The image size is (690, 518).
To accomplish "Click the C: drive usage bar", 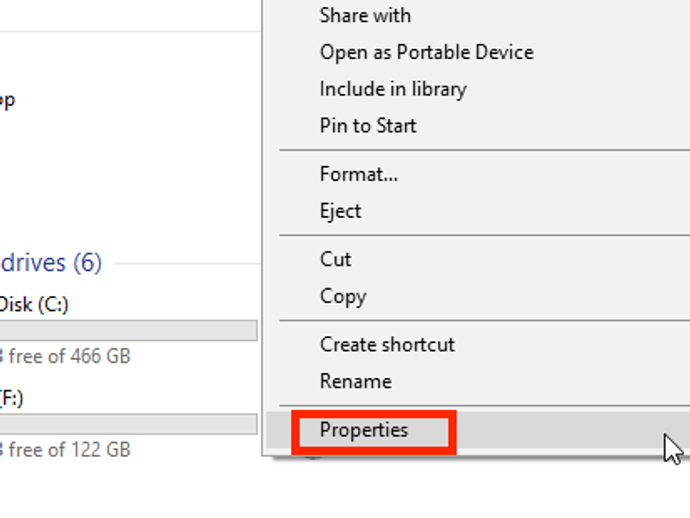I will point(128,330).
